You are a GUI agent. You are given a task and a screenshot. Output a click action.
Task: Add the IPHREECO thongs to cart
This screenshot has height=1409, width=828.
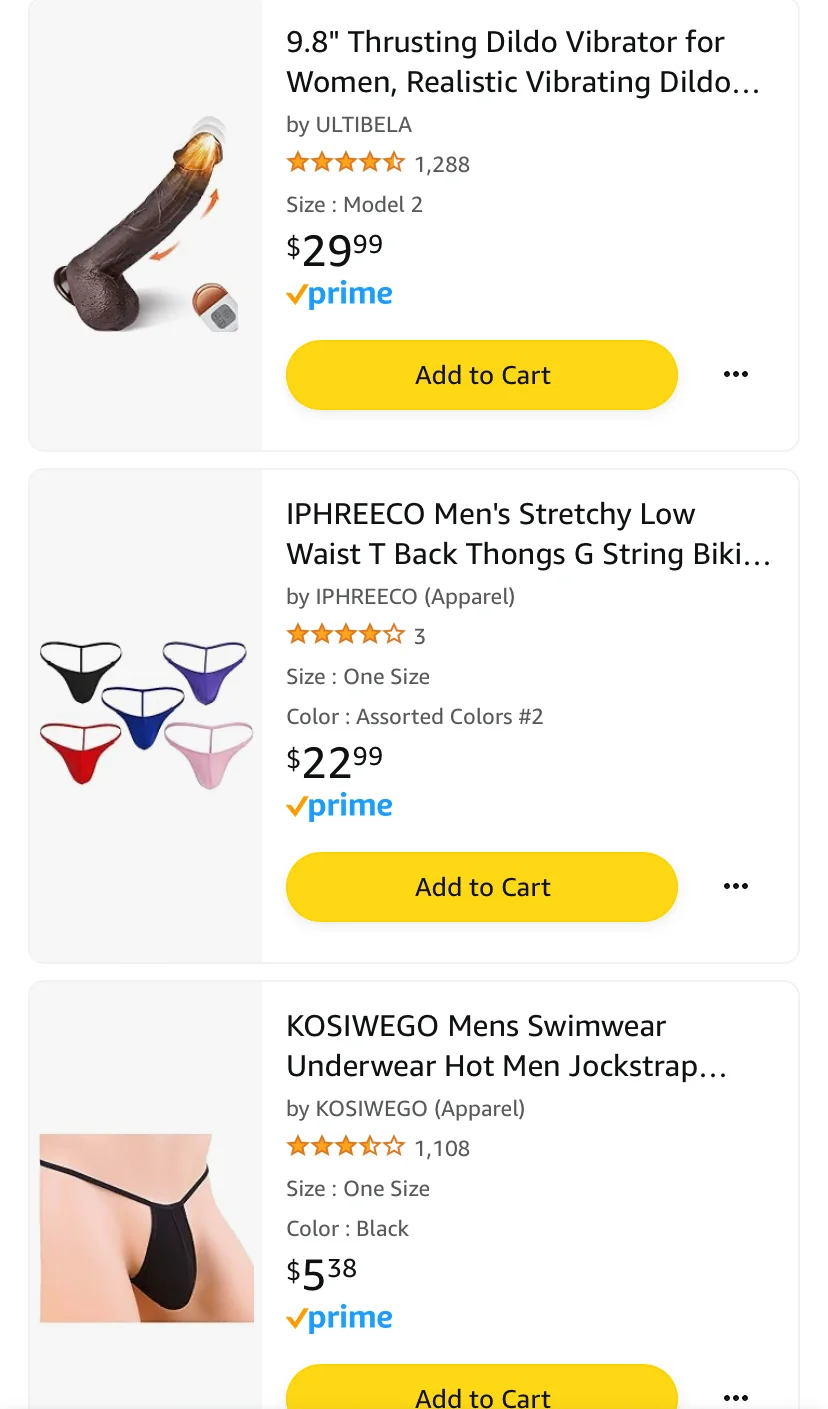coord(482,887)
